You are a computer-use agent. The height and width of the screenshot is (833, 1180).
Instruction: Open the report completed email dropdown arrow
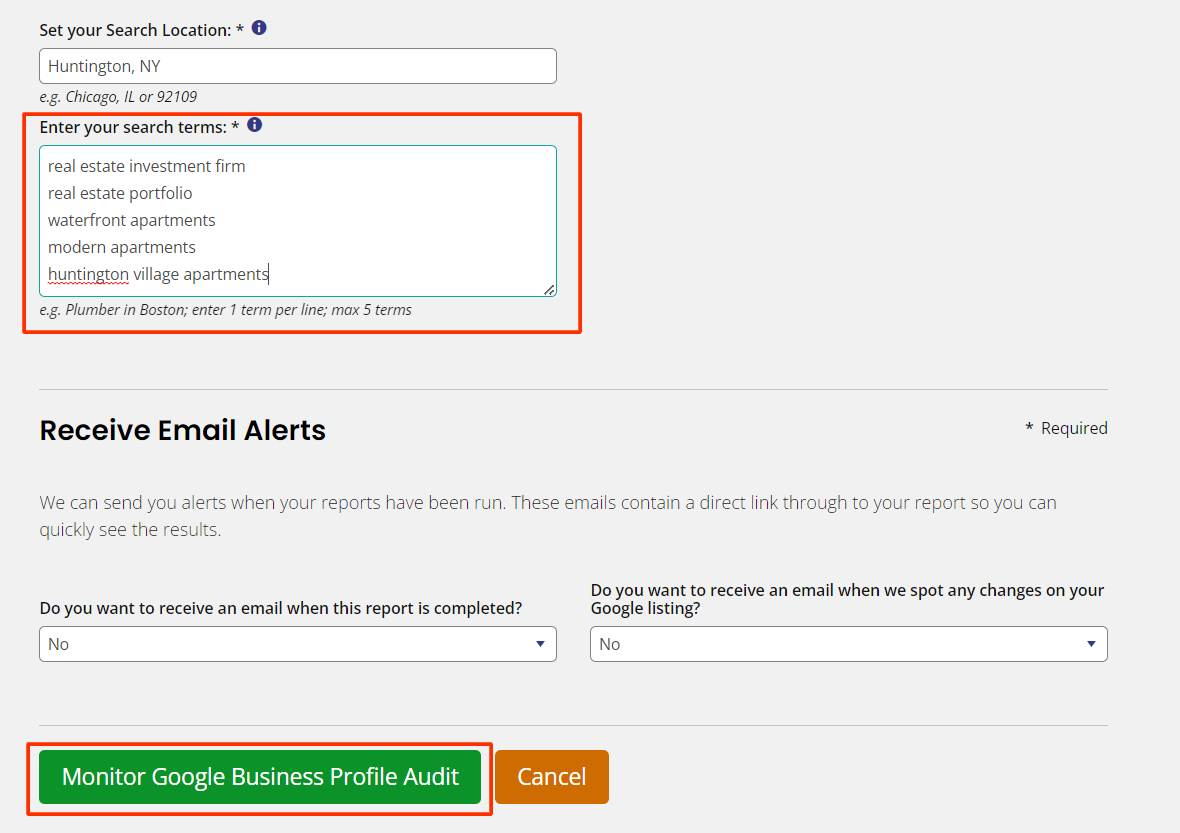(x=540, y=644)
